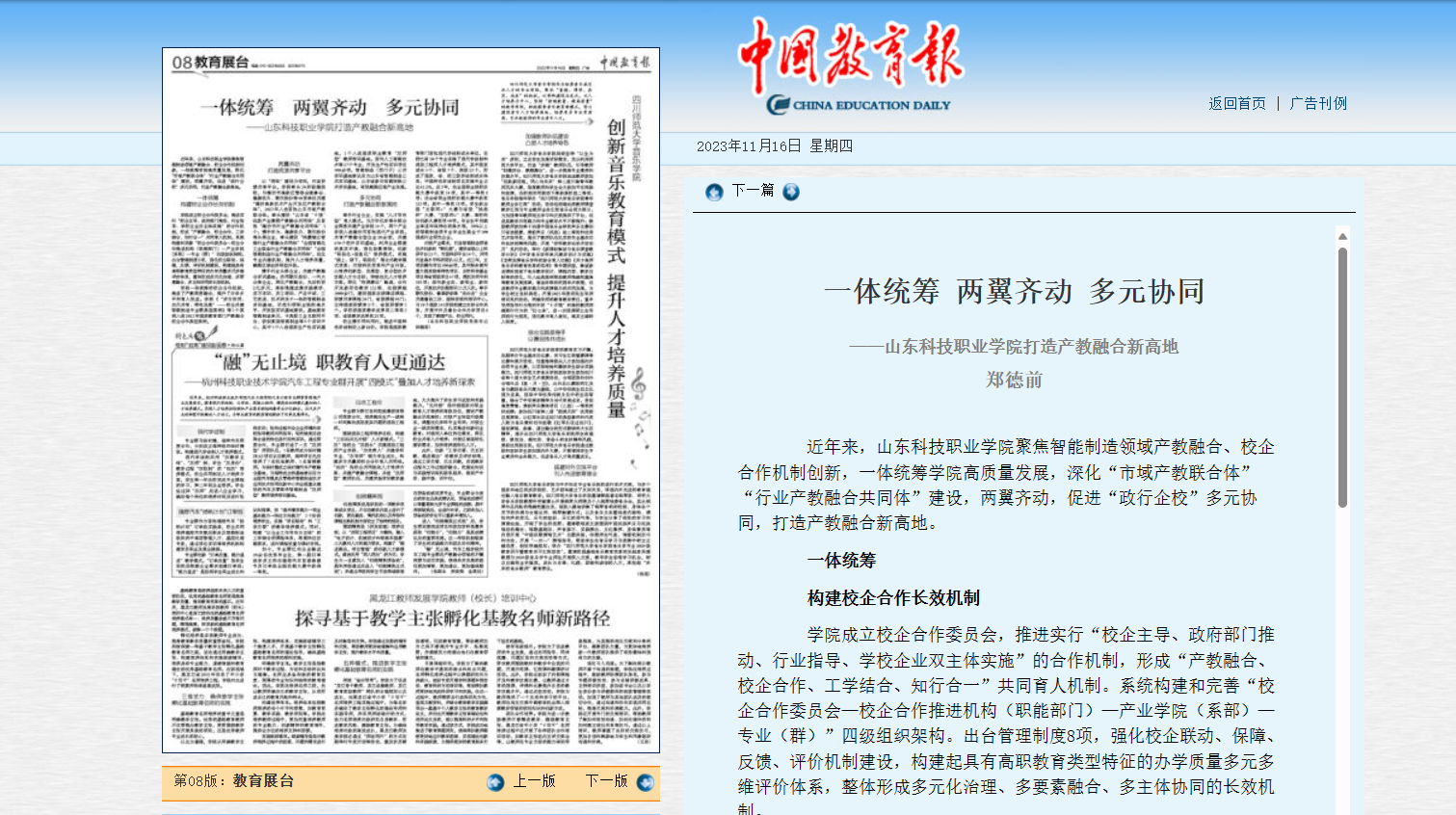Click the 08教育展台 header on page preview
The width and height of the screenshot is (1456, 815).
pyautogui.click(x=210, y=63)
